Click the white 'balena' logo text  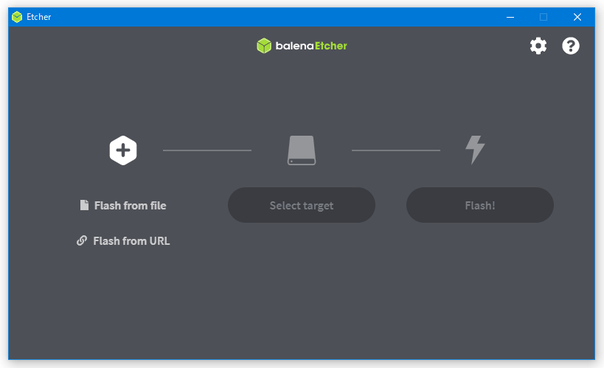pos(295,46)
